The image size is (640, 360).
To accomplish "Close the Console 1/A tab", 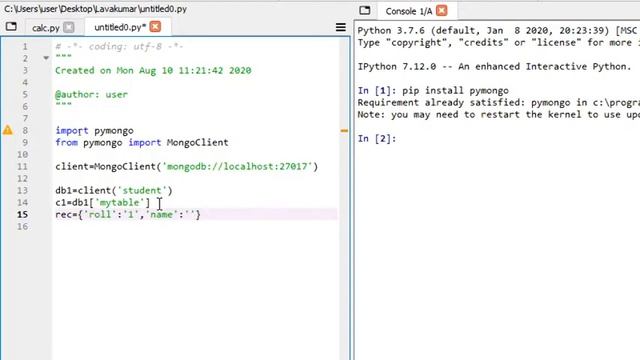I will click(442, 11).
